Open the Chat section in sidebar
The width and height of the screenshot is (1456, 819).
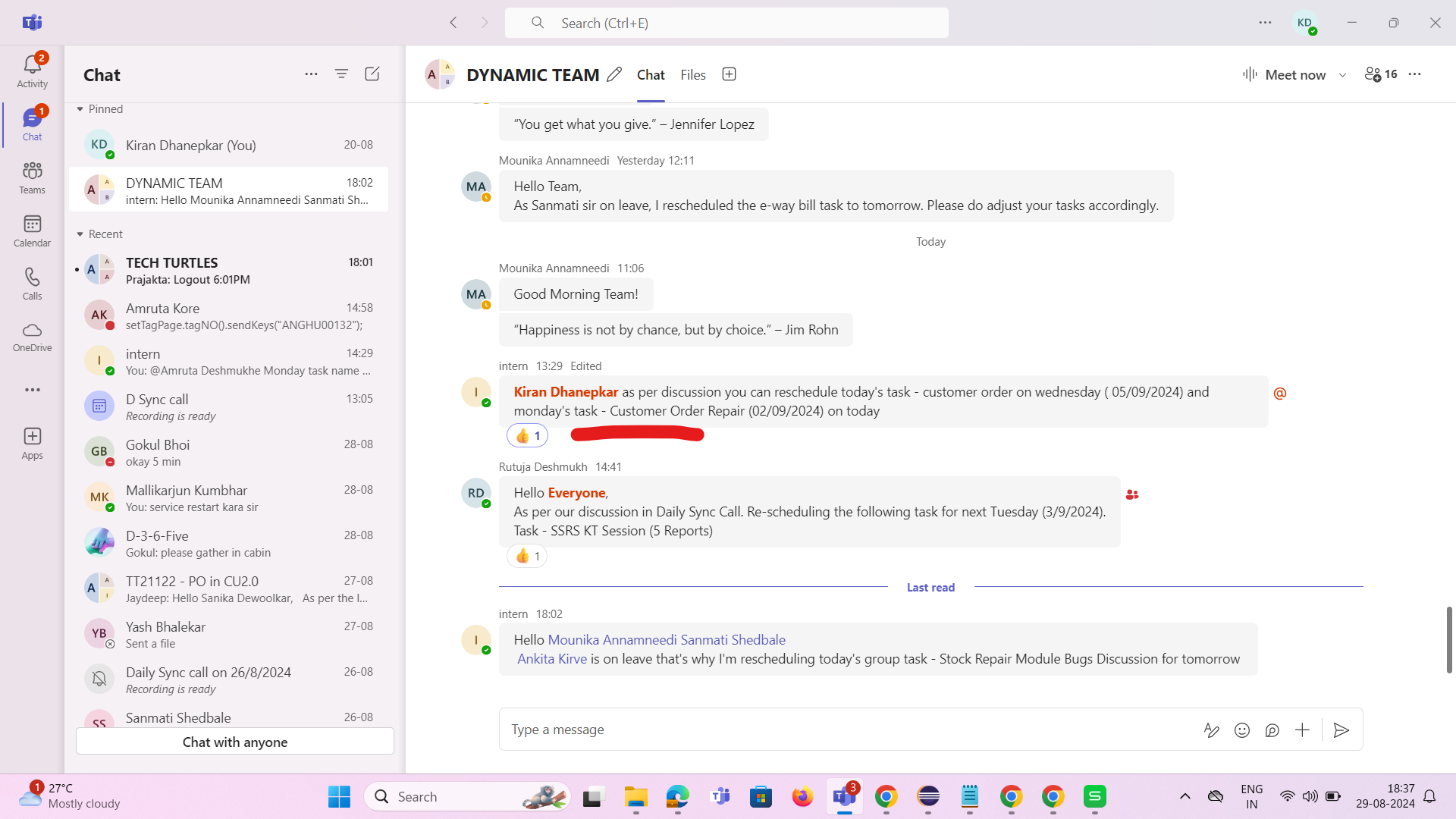(x=32, y=124)
